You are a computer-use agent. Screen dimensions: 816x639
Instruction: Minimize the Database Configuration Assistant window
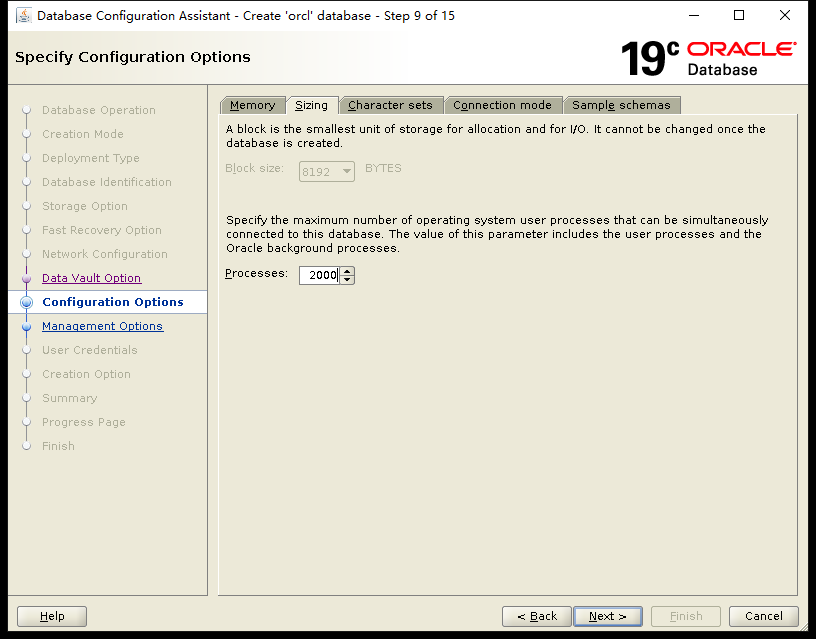[694, 16]
